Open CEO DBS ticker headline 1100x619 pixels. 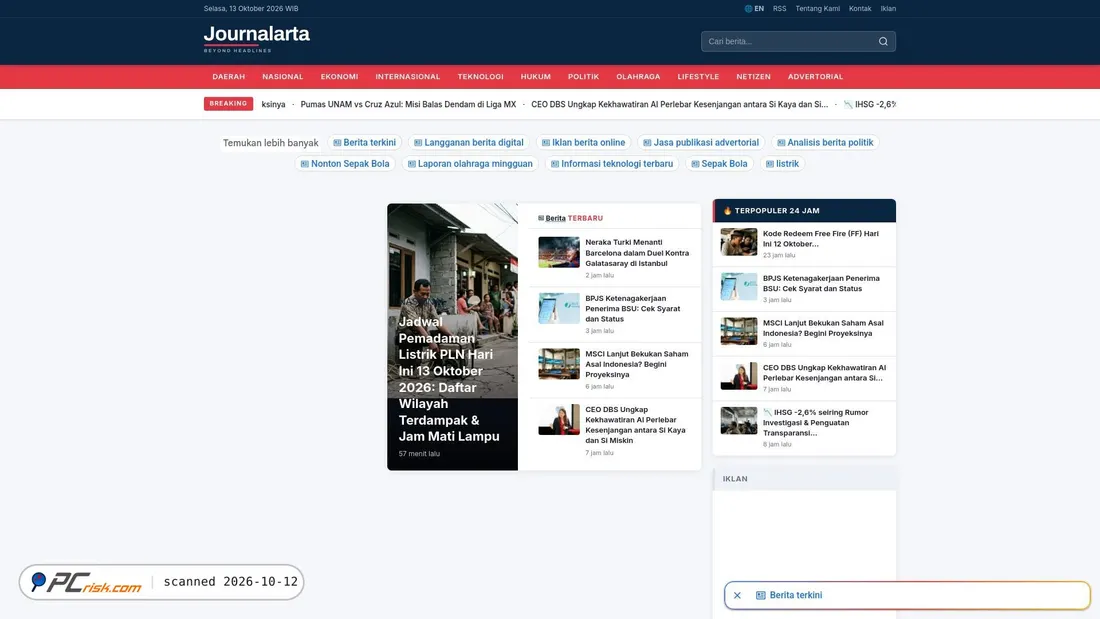[680, 105]
